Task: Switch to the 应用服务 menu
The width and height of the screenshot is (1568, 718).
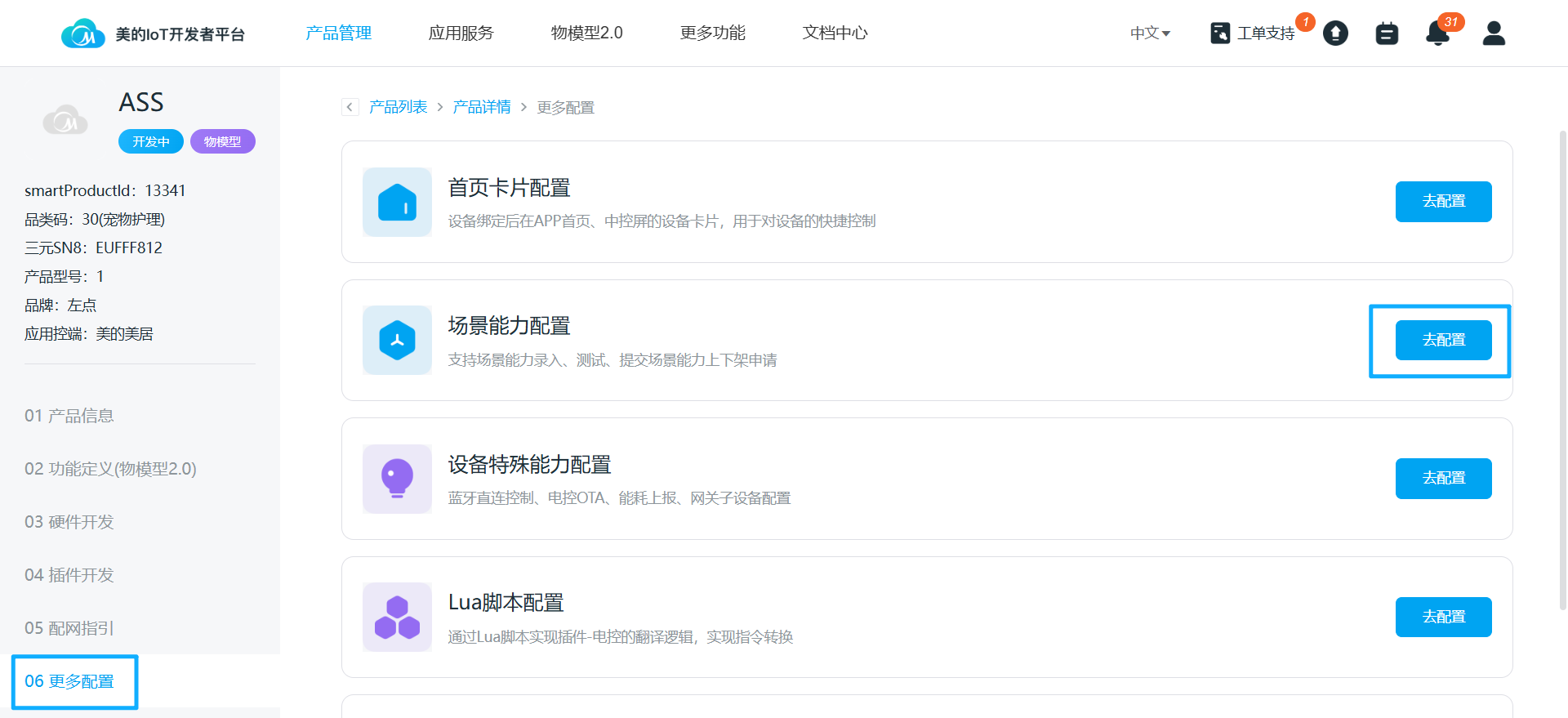Action: 461,33
